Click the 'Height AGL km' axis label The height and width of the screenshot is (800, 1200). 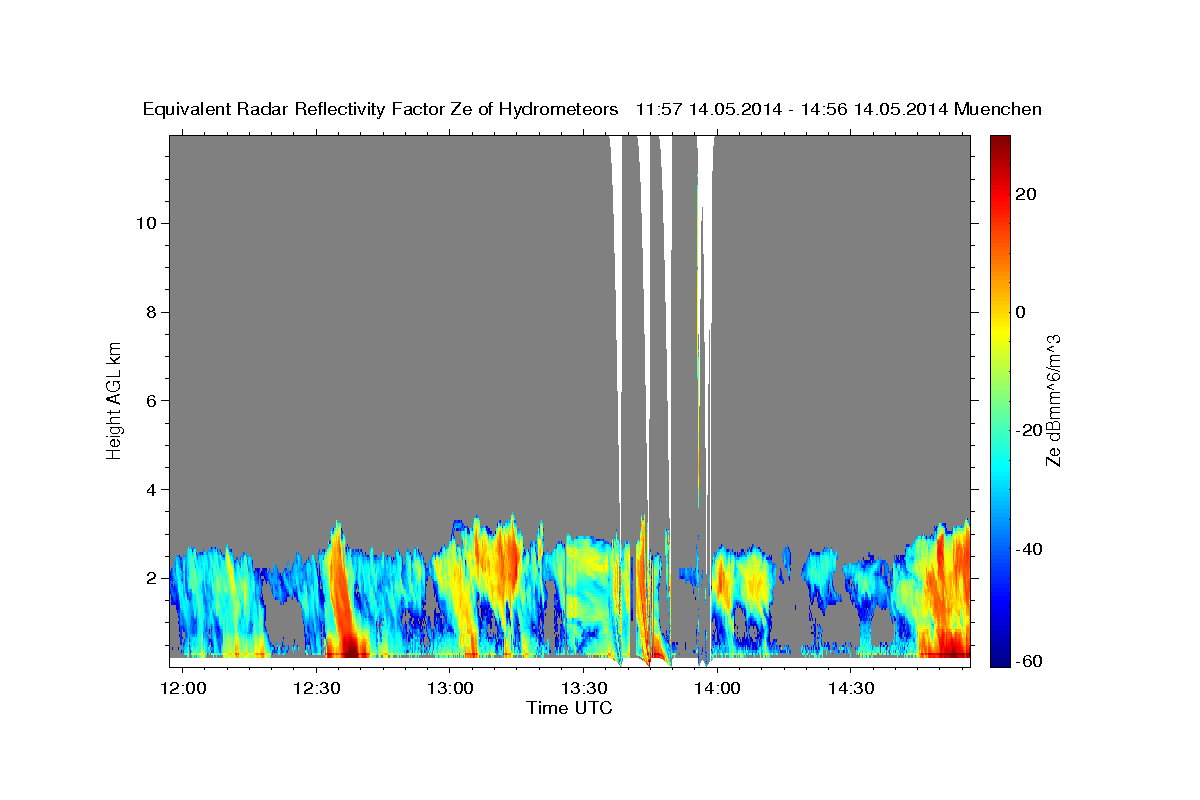click(x=114, y=399)
